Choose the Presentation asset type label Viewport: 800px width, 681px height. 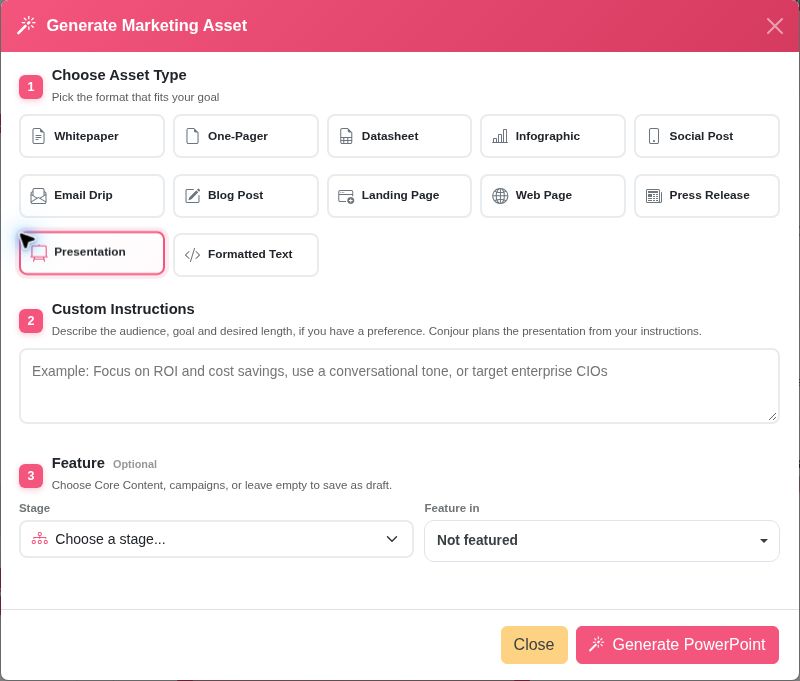(90, 252)
